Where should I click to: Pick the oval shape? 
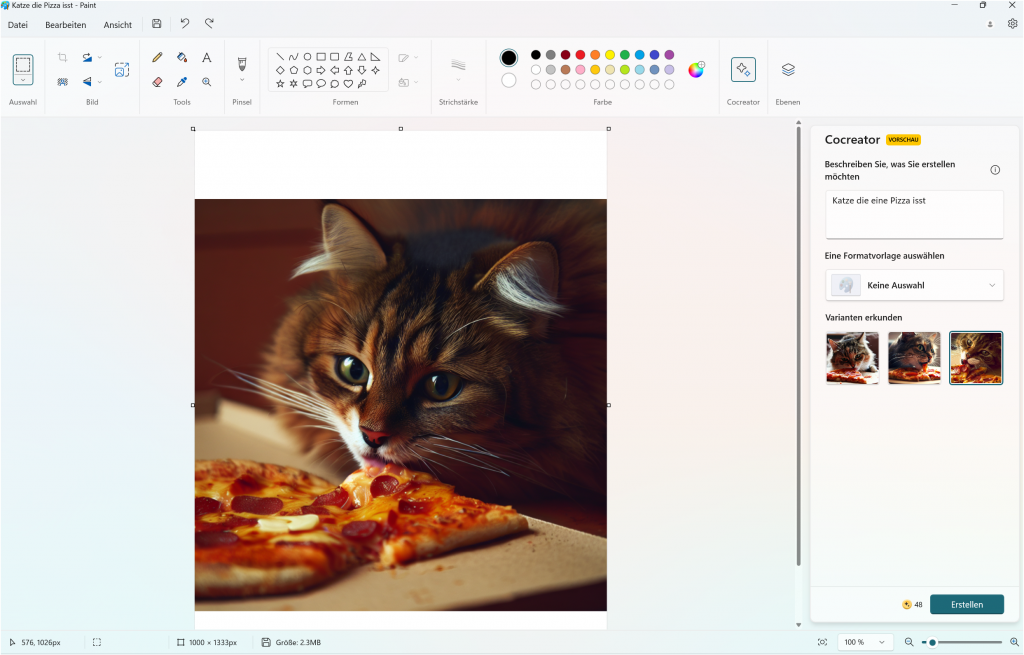307,57
